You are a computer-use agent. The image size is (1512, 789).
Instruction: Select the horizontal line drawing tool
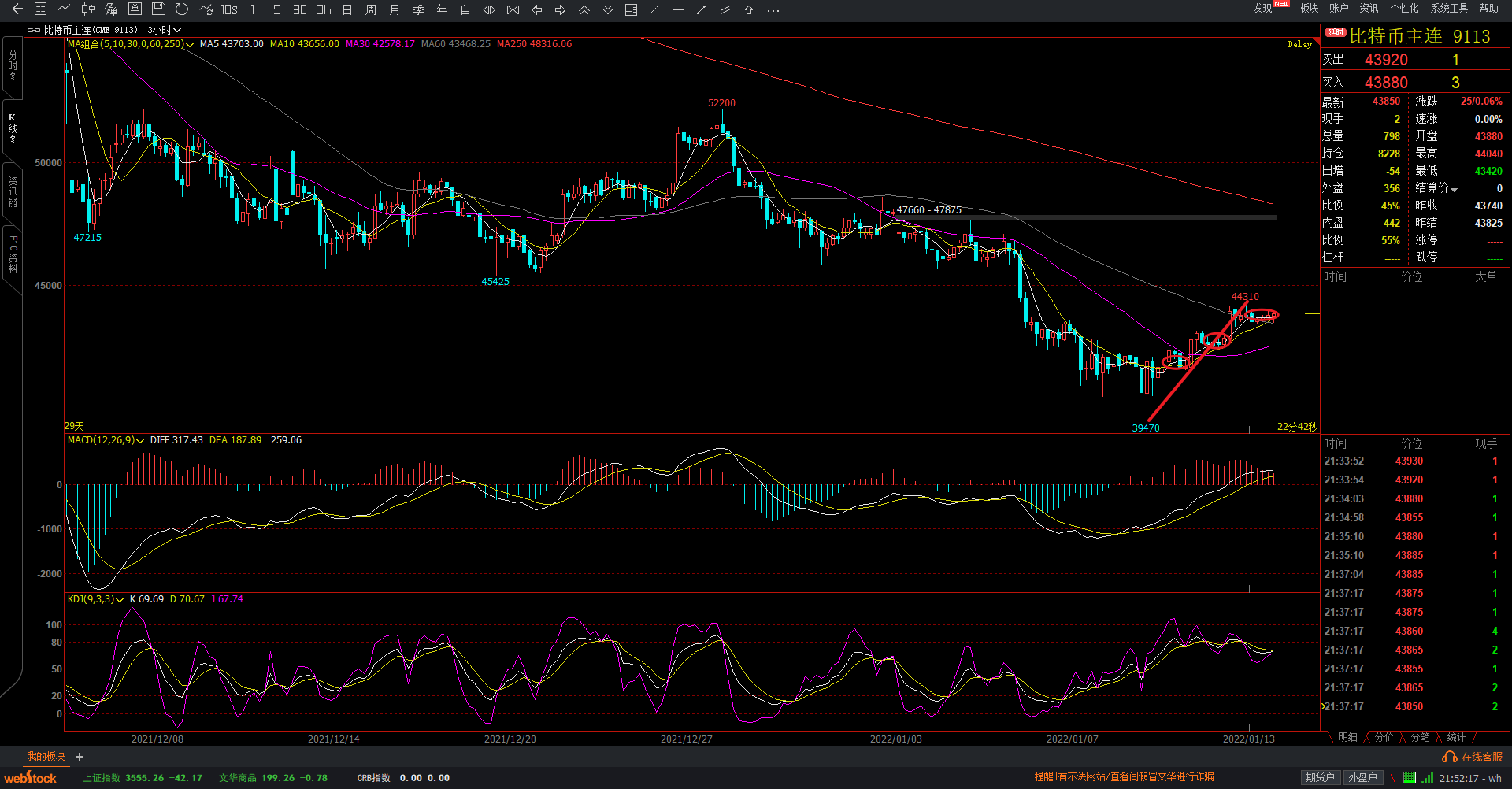coord(678,10)
